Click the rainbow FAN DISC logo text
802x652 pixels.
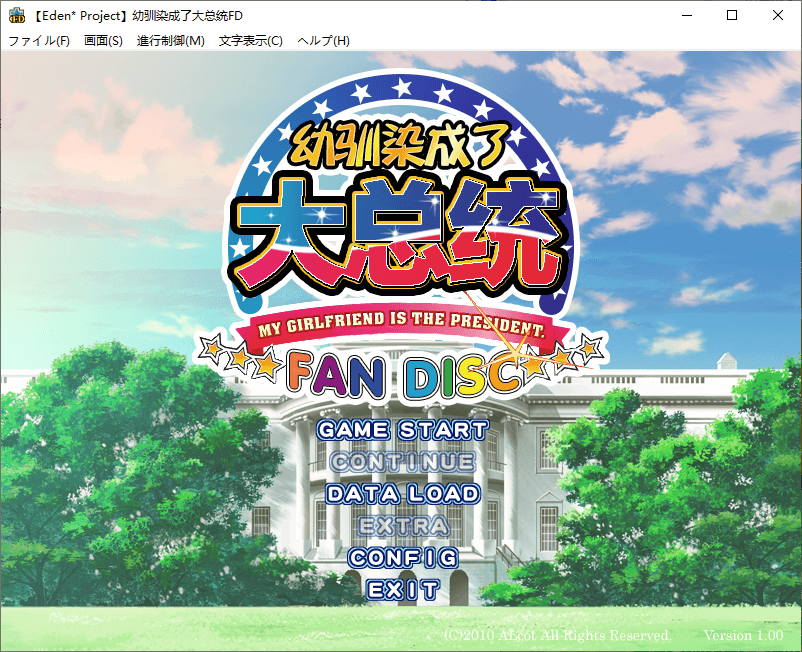pos(403,375)
